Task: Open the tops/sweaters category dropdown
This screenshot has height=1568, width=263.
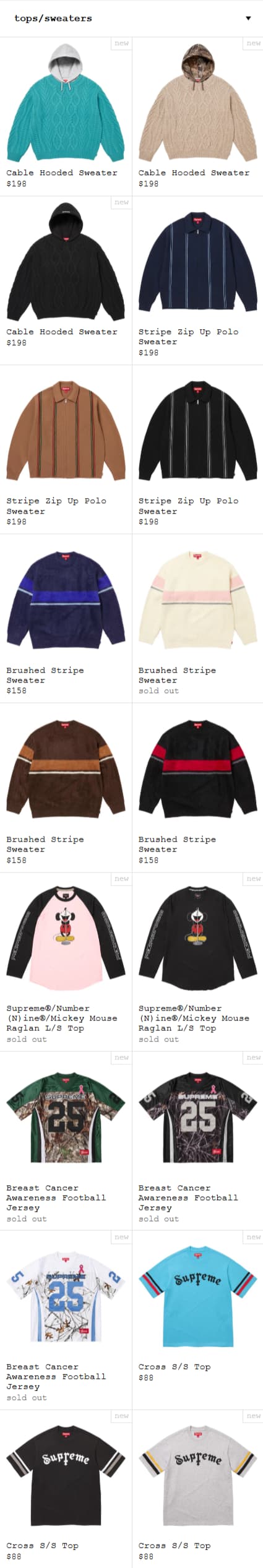Action: [131, 19]
